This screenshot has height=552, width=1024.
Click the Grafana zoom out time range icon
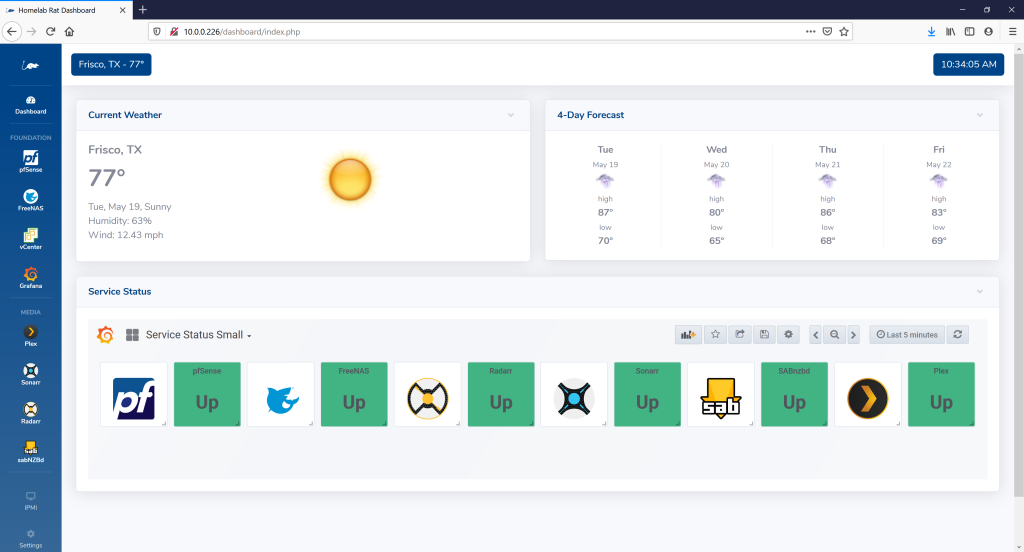pos(835,334)
